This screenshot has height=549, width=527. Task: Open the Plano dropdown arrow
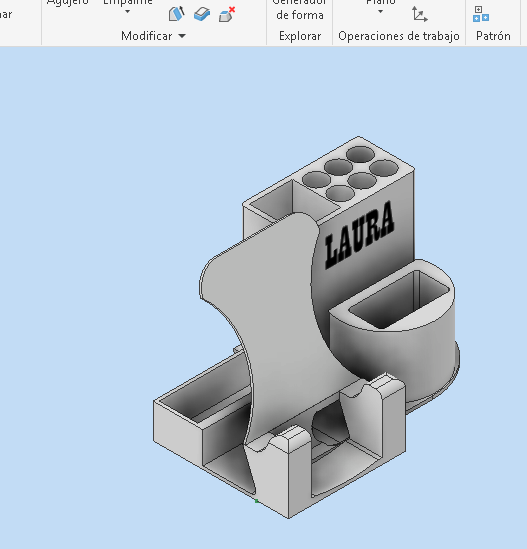click(380, 12)
